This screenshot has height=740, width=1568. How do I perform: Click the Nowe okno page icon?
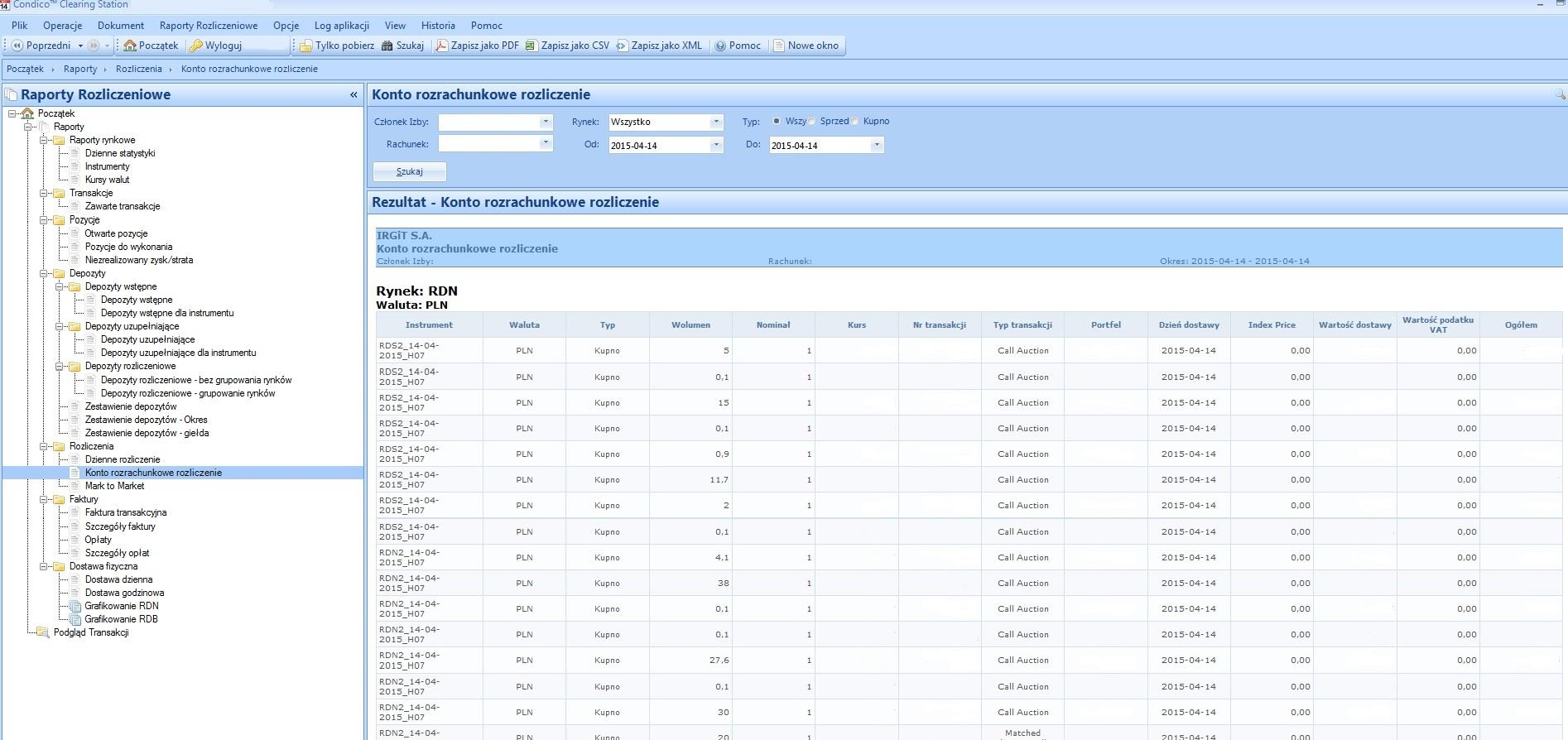coord(779,46)
